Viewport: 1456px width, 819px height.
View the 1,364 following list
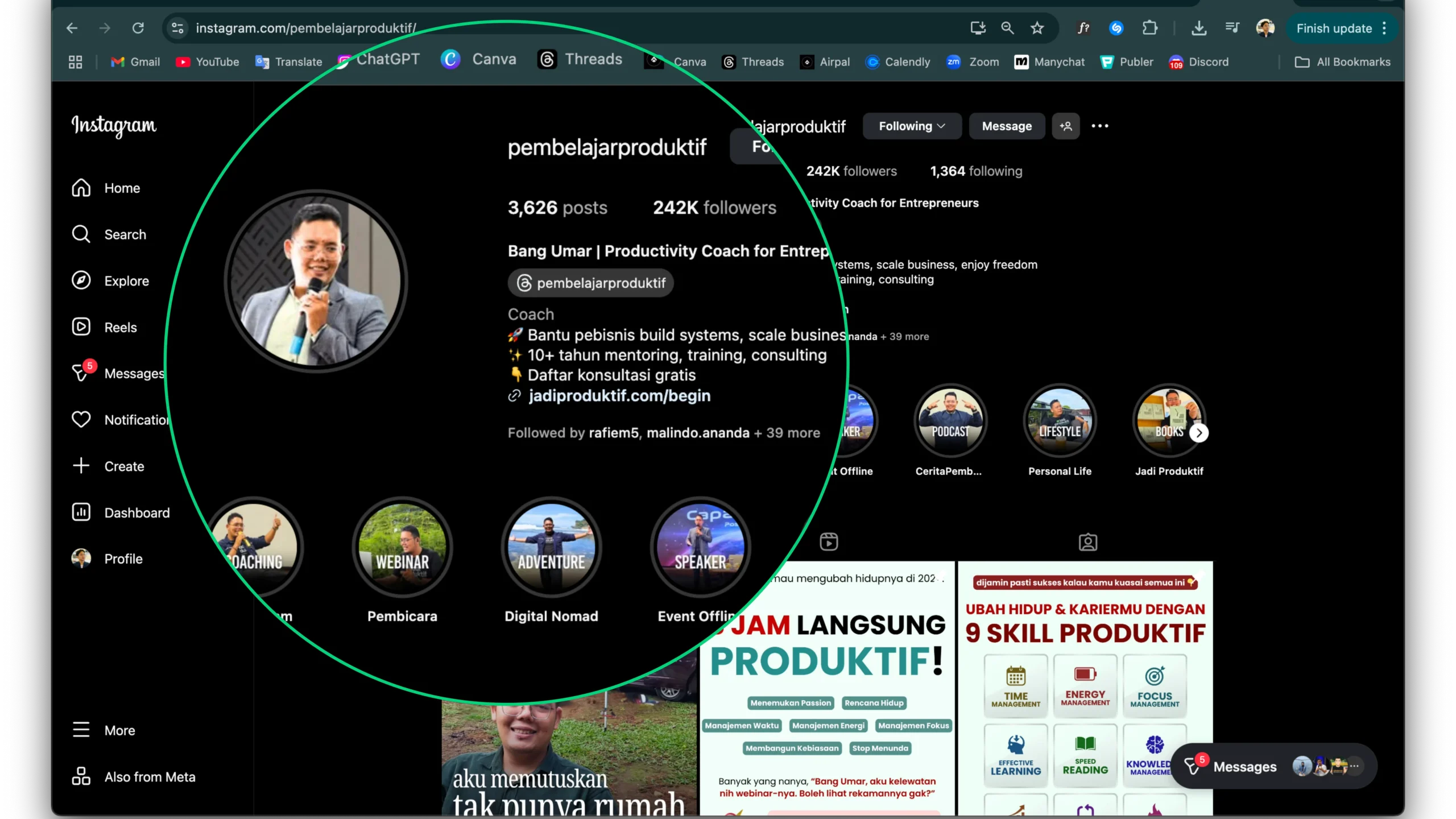976,171
